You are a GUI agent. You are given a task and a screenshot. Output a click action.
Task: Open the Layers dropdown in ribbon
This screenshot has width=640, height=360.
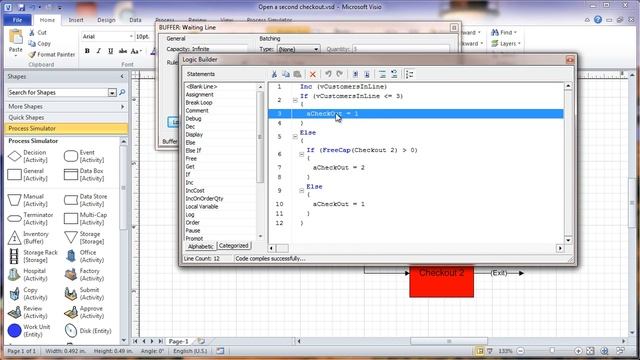(x=506, y=43)
